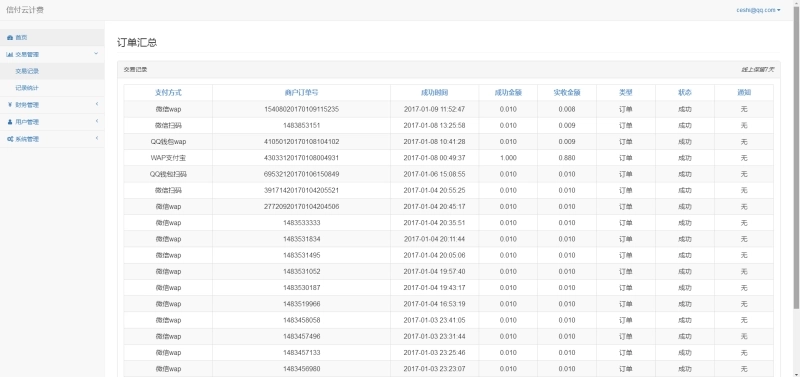Select order number 1483519966
Image resolution: width=800 pixels, height=377 pixels.
click(302, 304)
